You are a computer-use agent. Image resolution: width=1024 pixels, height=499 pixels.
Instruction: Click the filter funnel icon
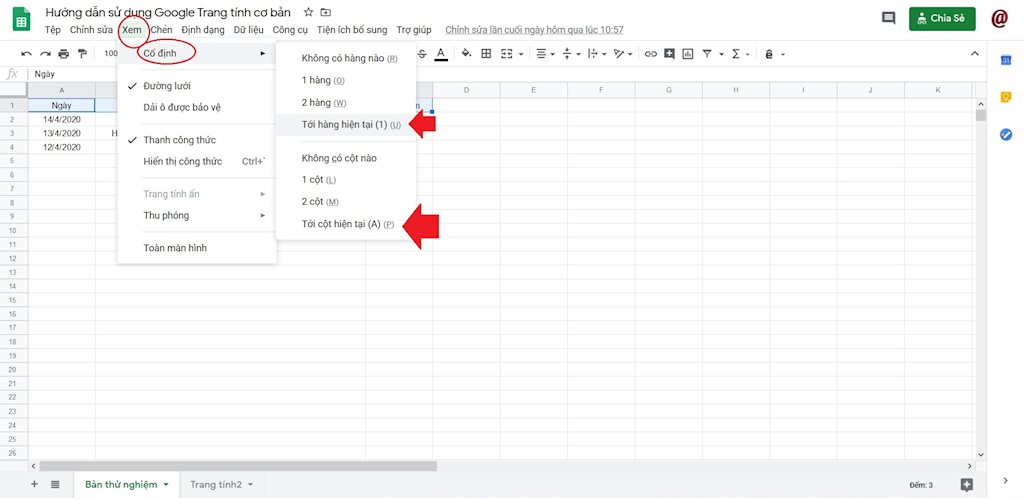point(707,54)
